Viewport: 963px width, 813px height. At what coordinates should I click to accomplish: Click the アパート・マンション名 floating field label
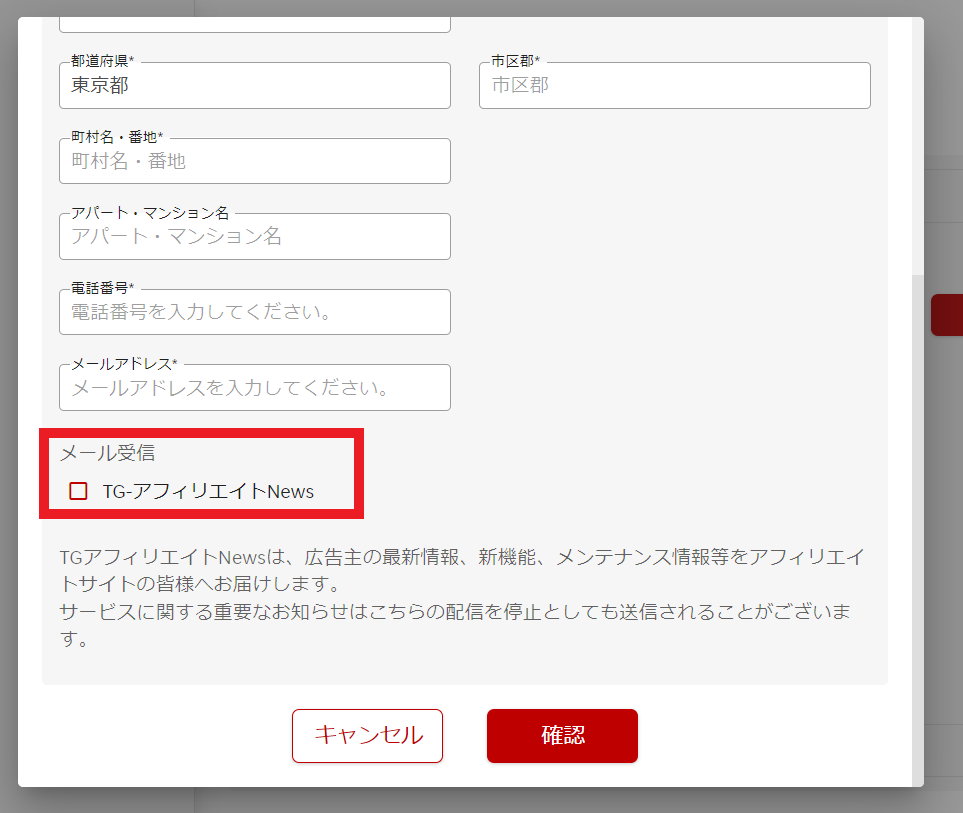[x=150, y=213]
